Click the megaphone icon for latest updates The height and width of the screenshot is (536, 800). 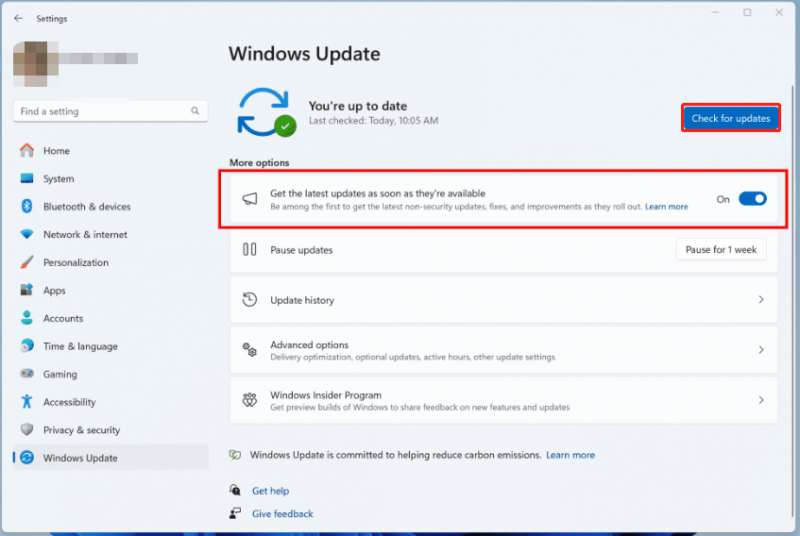(249, 199)
